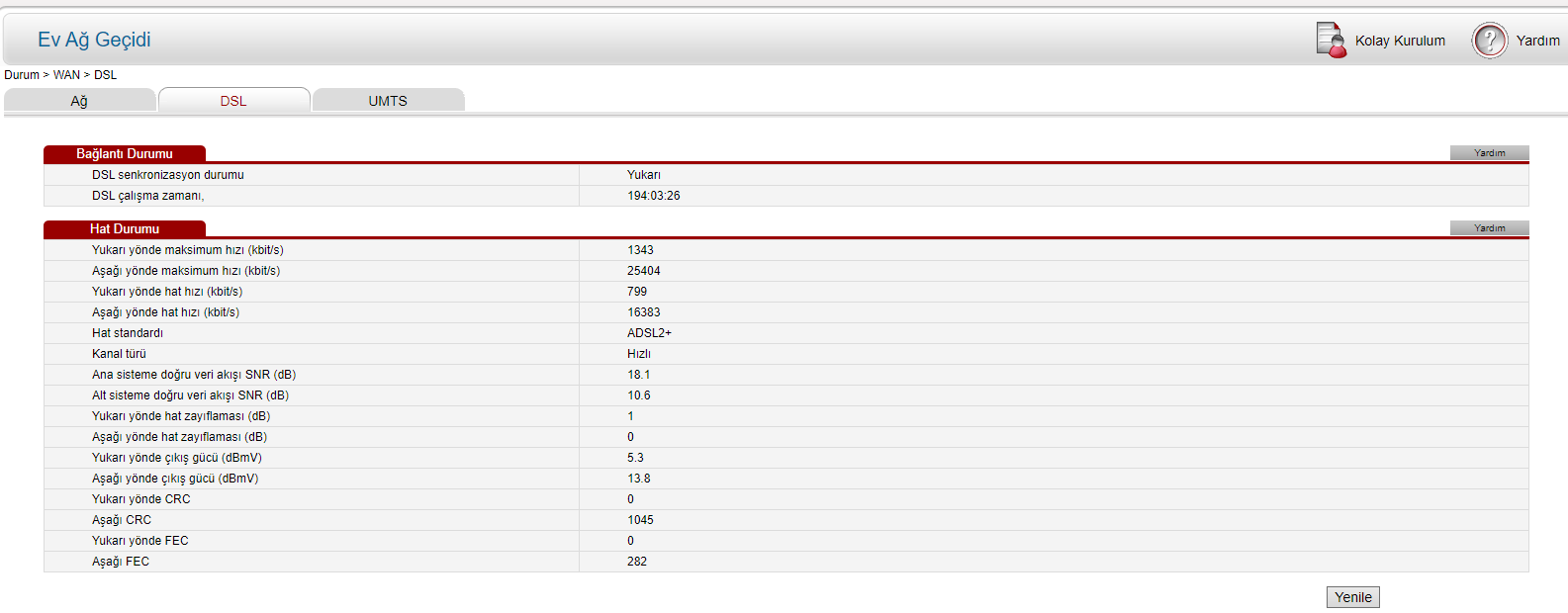
Task: Open the UMTS tab
Action: coord(388,101)
